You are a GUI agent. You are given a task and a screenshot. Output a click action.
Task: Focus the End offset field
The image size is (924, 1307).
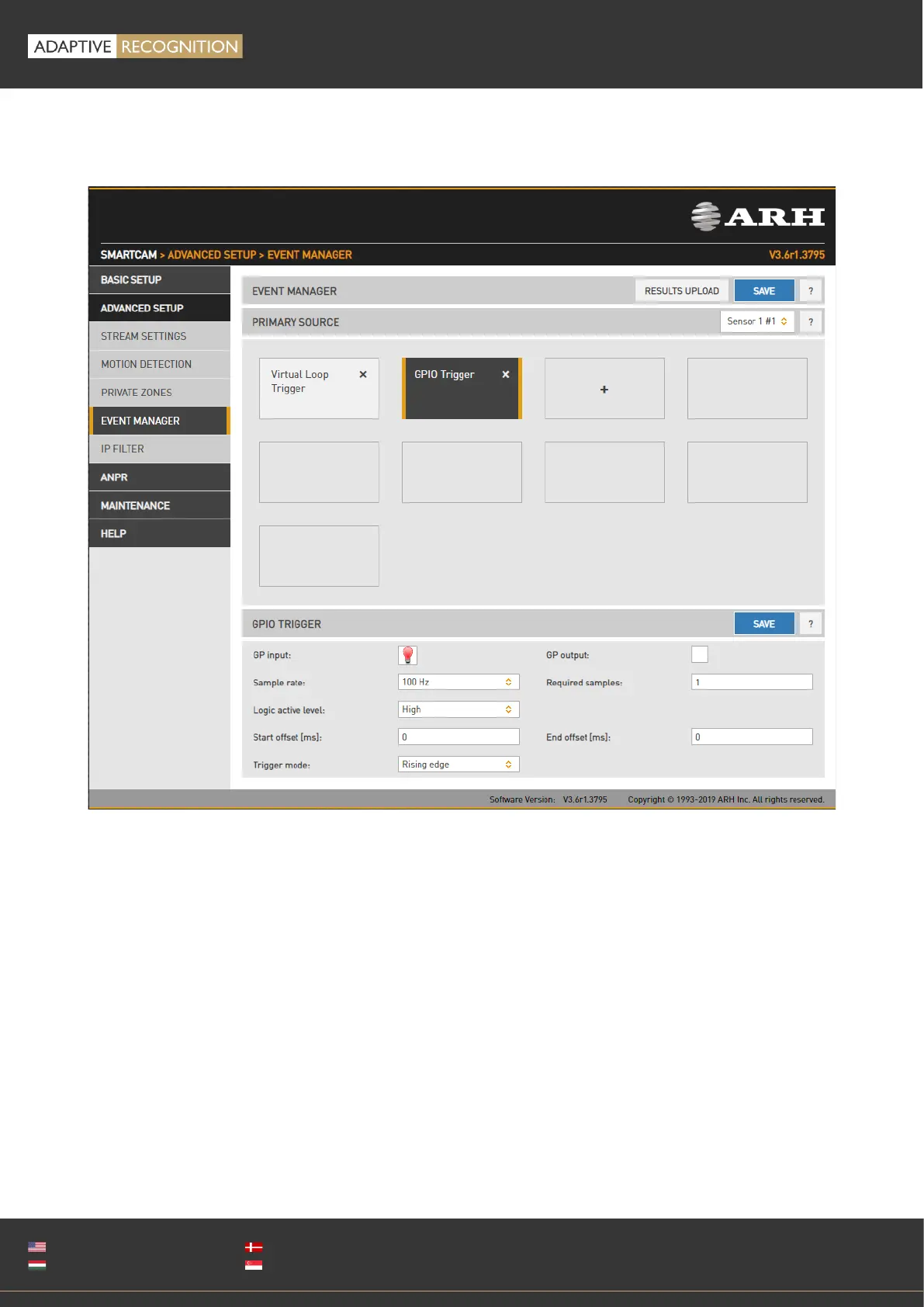(752, 737)
